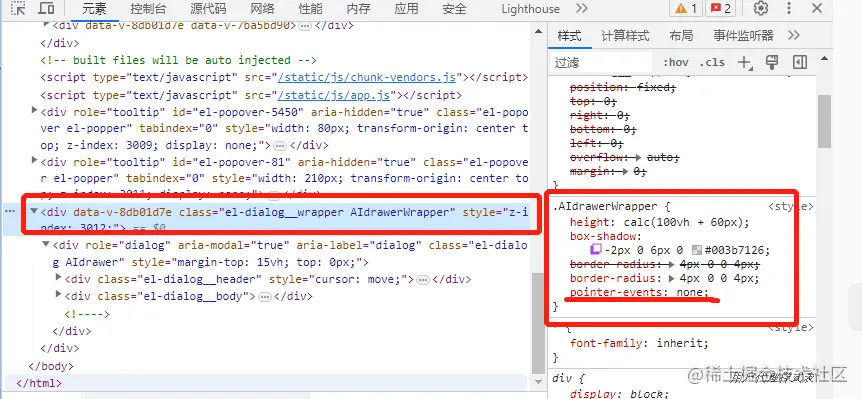Open the 内存 tab
The height and width of the screenshot is (399, 862).
[x=358, y=9]
